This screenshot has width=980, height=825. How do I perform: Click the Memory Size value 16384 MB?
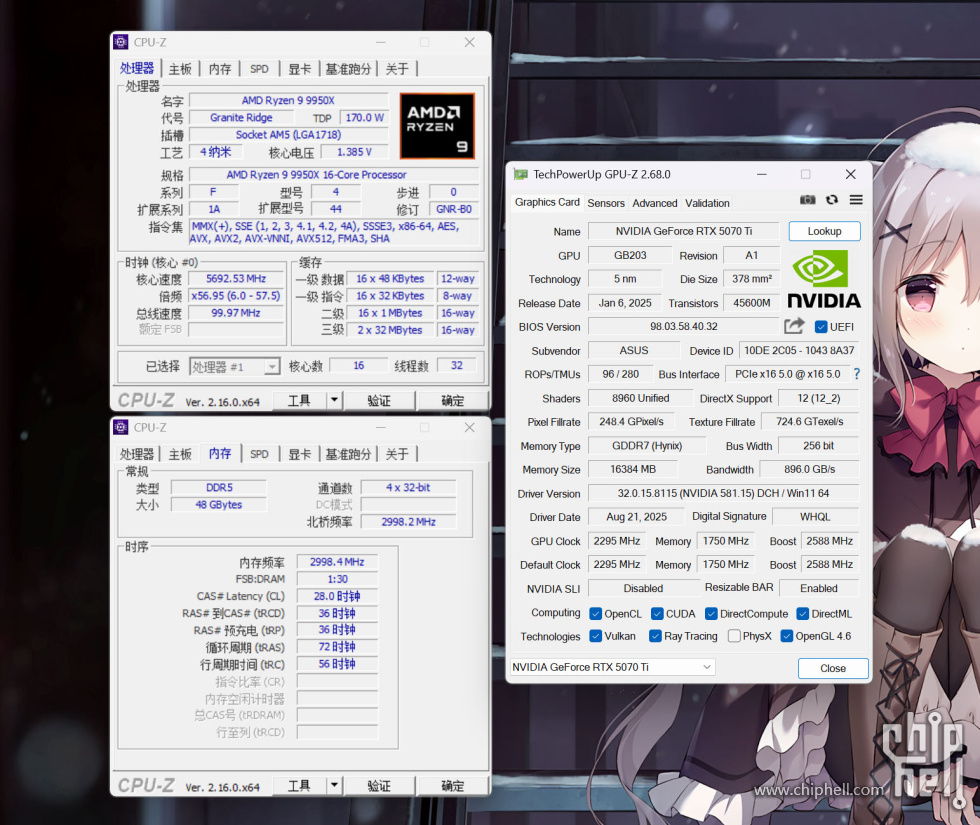point(633,469)
